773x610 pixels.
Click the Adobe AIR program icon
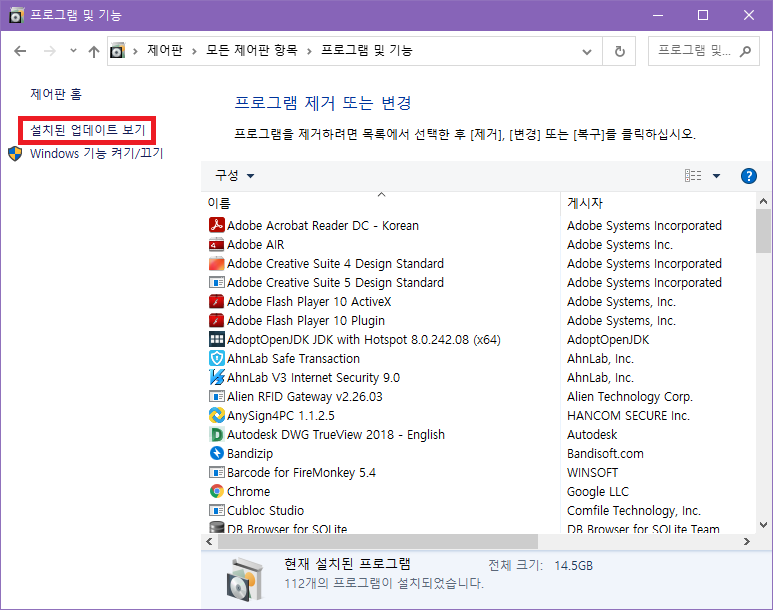216,245
